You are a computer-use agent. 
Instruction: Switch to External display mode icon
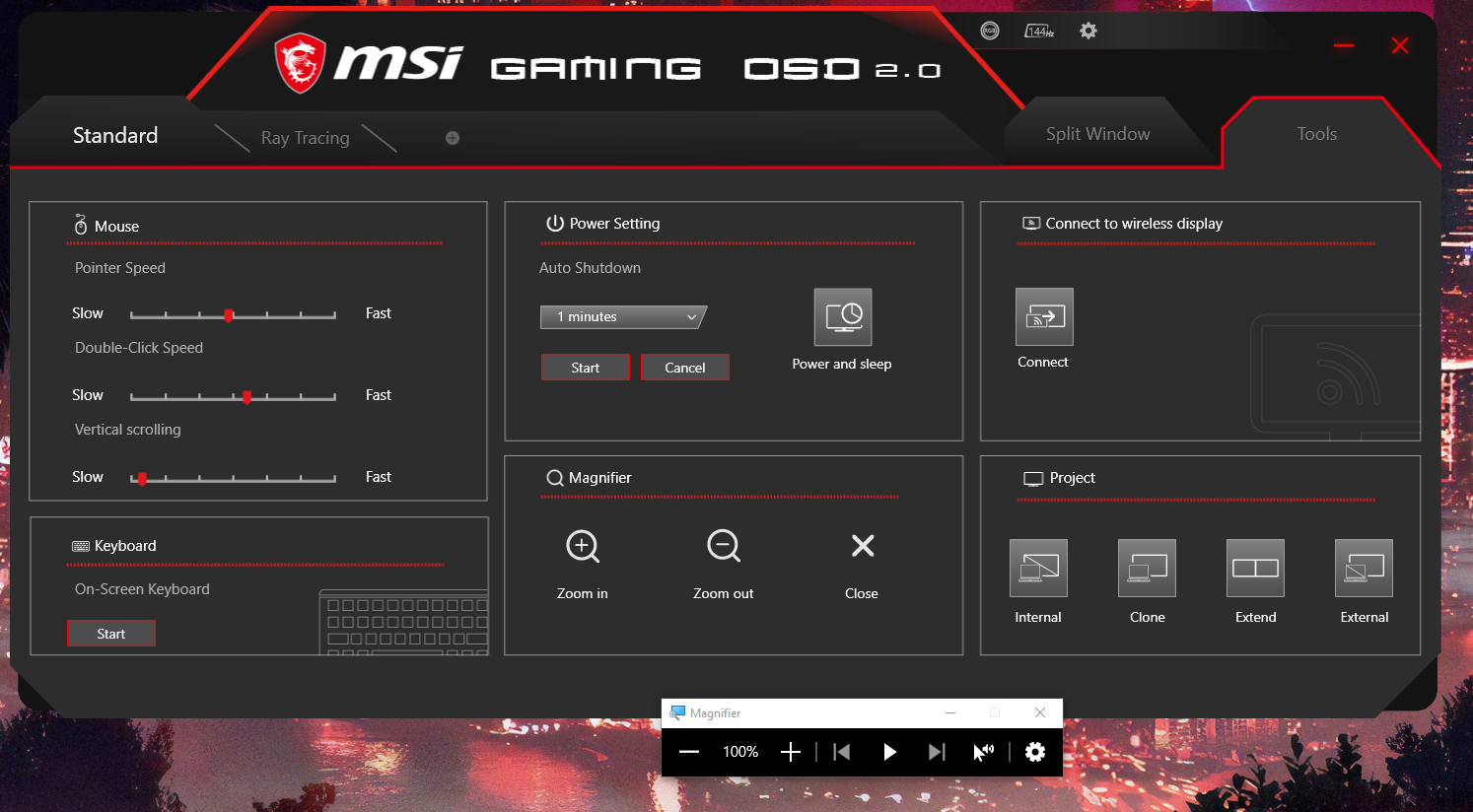(1364, 569)
